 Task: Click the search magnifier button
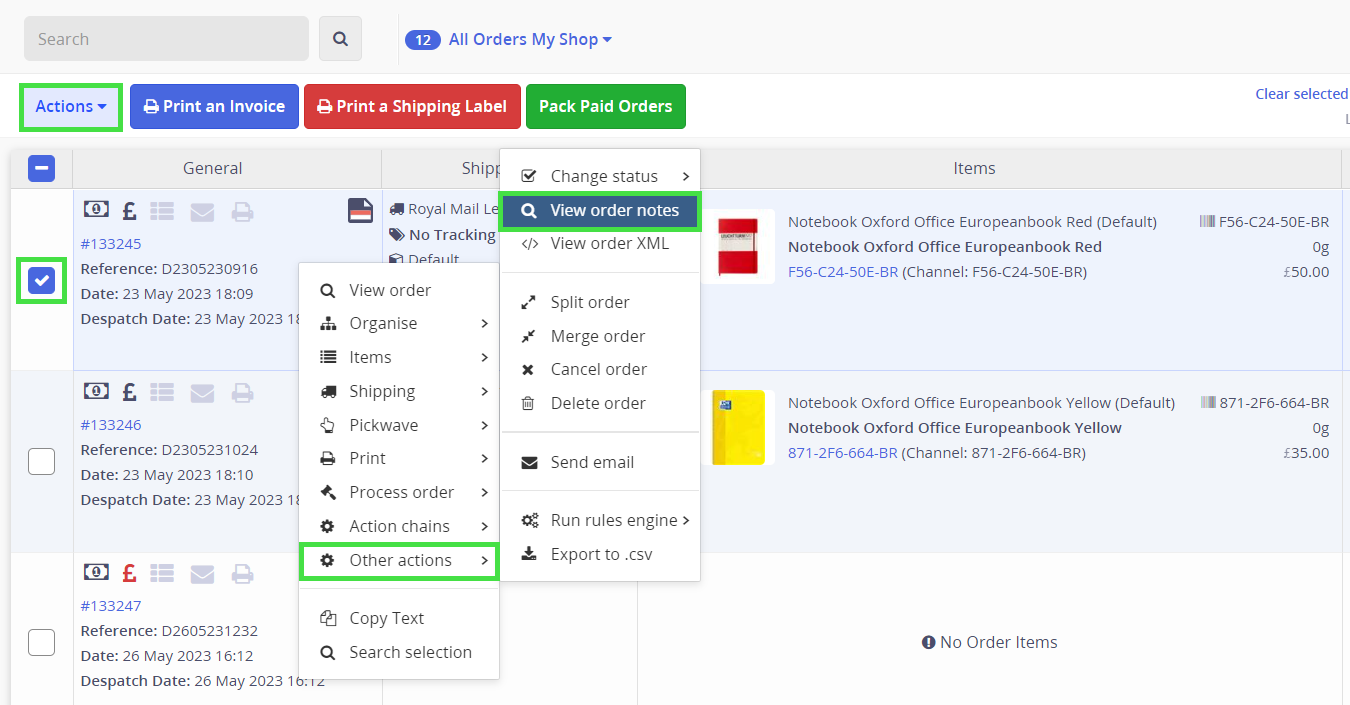point(340,39)
